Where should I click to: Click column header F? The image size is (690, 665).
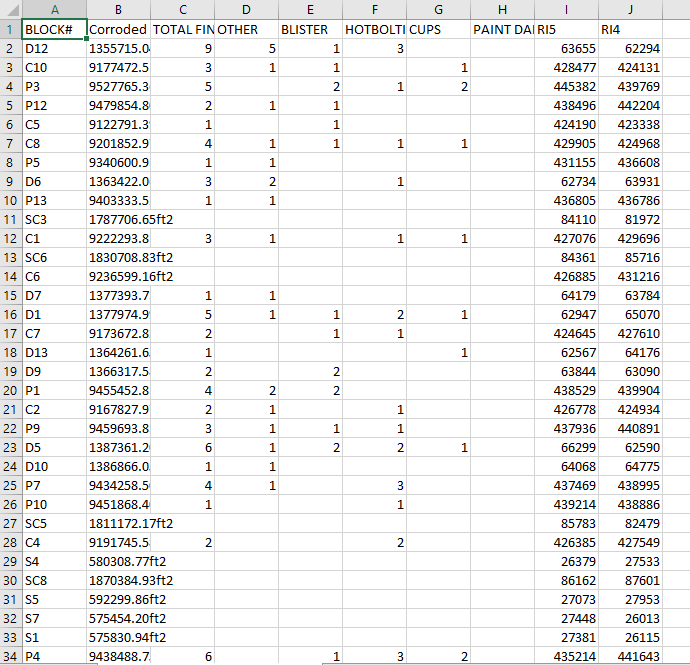374,9
